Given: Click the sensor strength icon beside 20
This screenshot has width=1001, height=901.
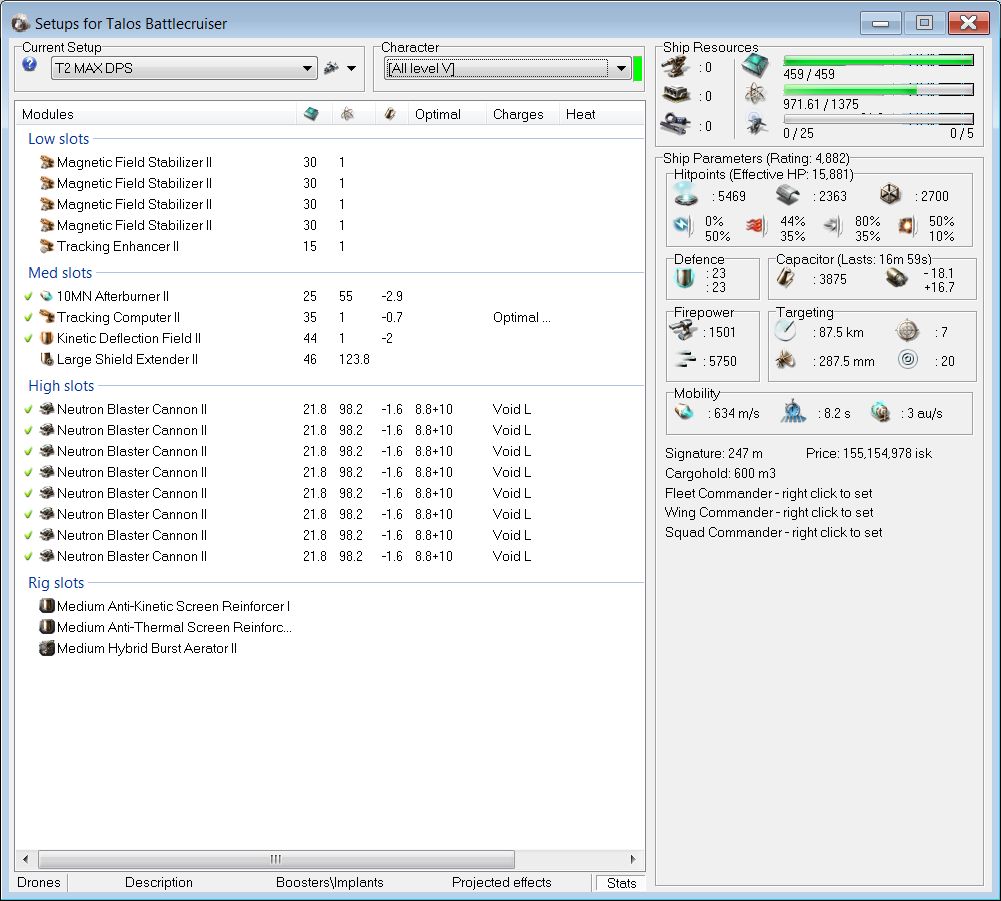Looking at the screenshot, I should [x=907, y=360].
